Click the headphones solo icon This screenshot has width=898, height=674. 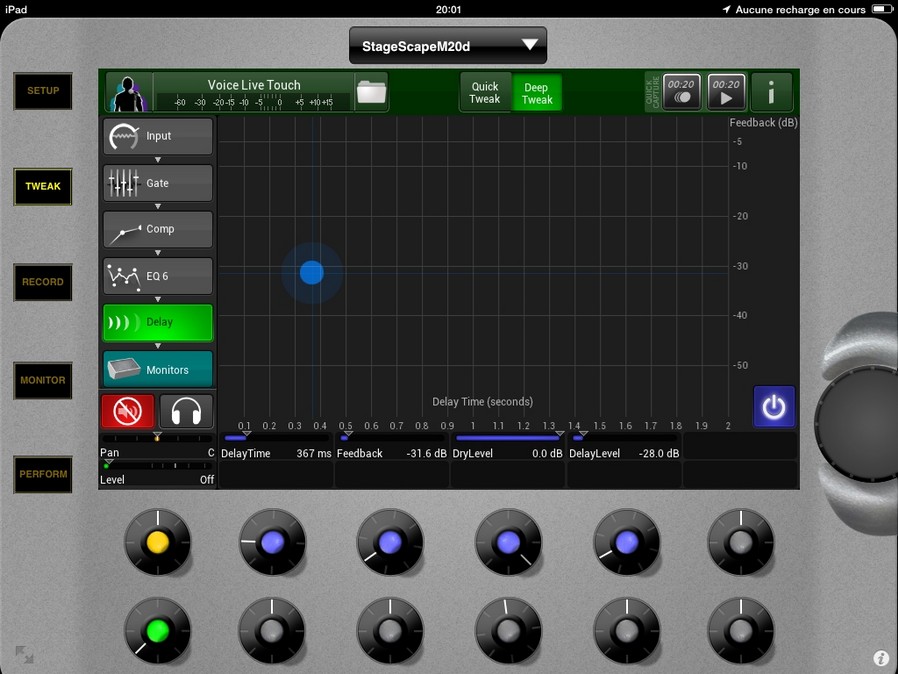[186, 411]
